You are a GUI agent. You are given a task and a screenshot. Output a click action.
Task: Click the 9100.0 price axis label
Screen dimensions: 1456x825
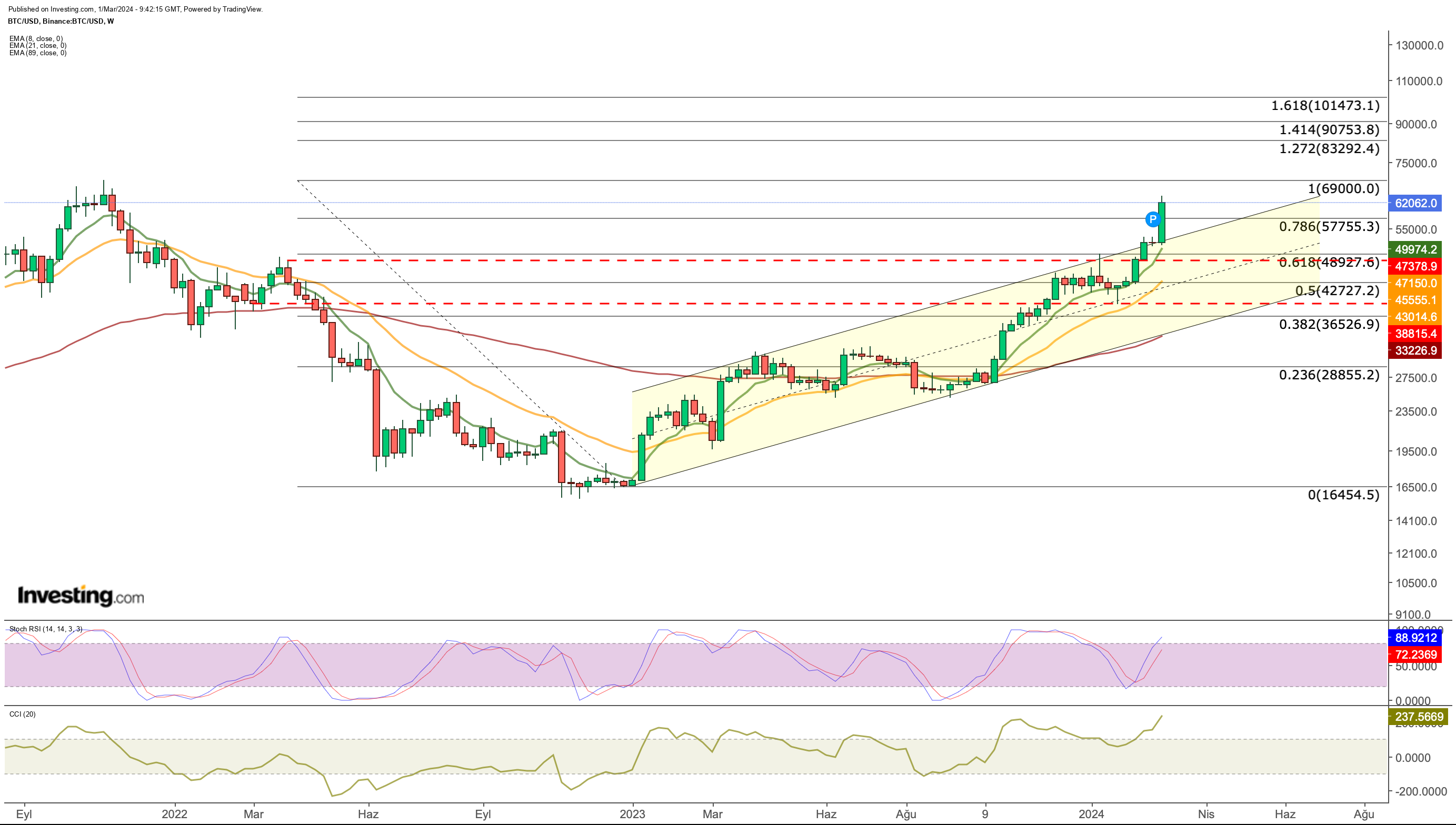[x=1413, y=616]
